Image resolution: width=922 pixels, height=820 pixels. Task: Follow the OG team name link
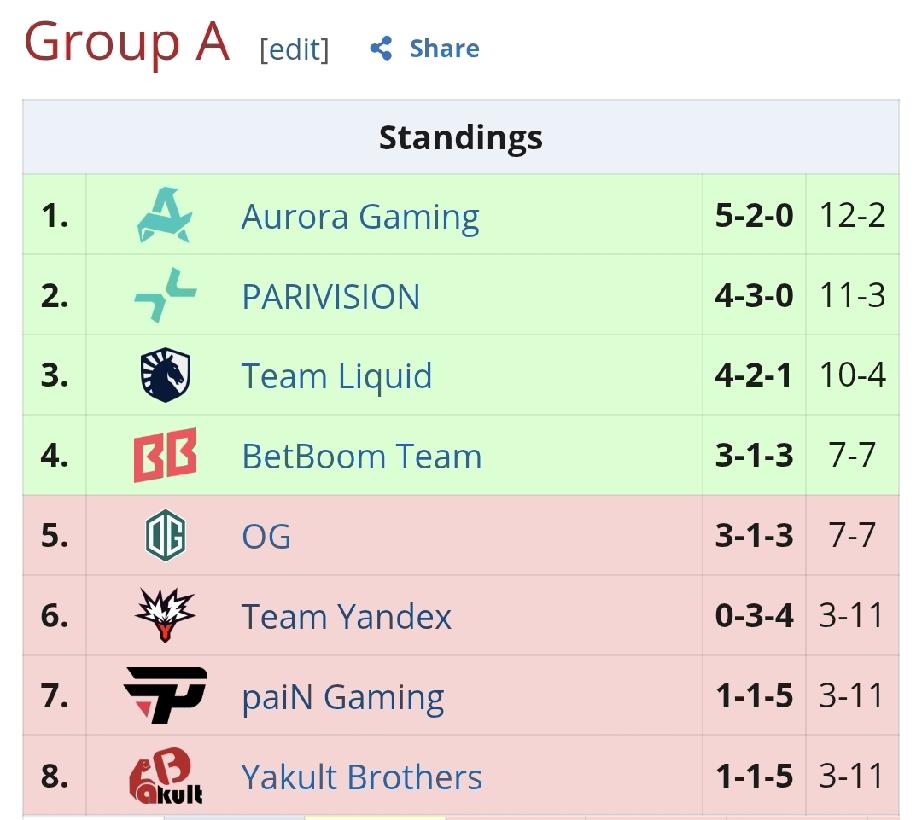(x=266, y=537)
